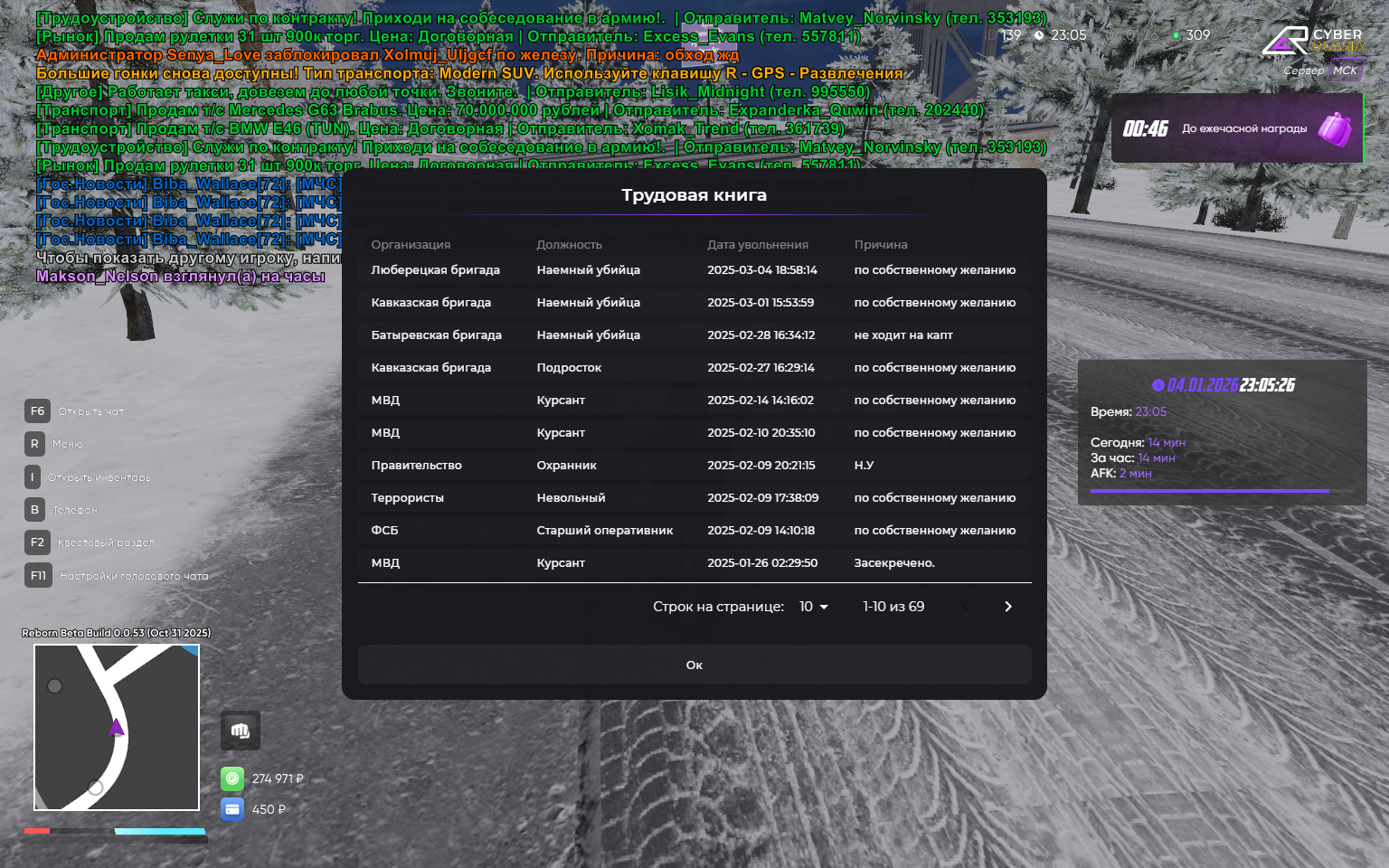The width and height of the screenshot is (1389, 868).
Task: Select the ФСБ row
Action: click(694, 531)
